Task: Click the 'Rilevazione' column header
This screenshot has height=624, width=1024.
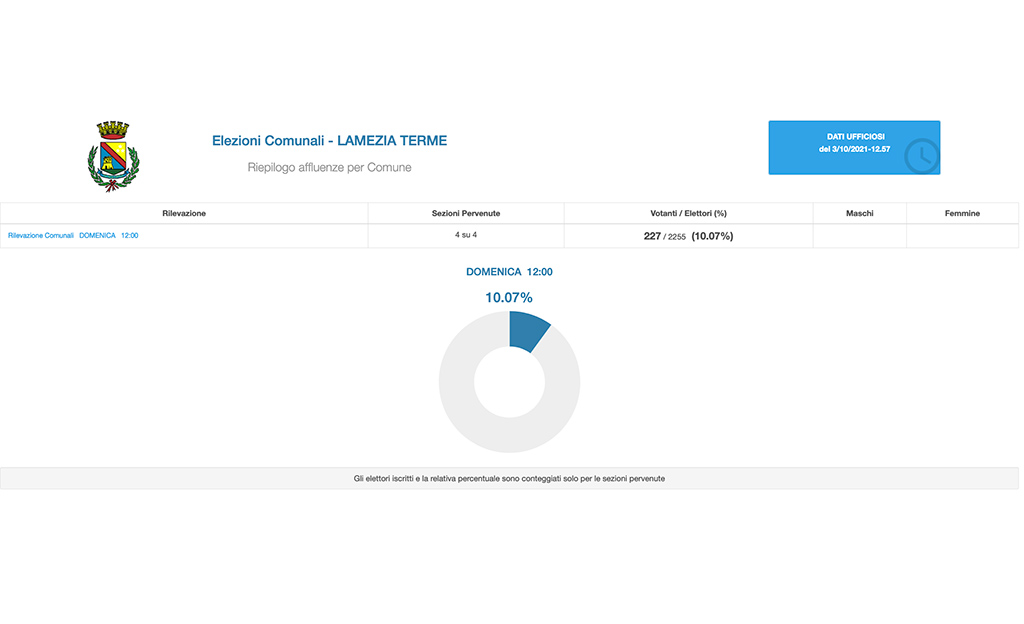Action: tap(184, 213)
